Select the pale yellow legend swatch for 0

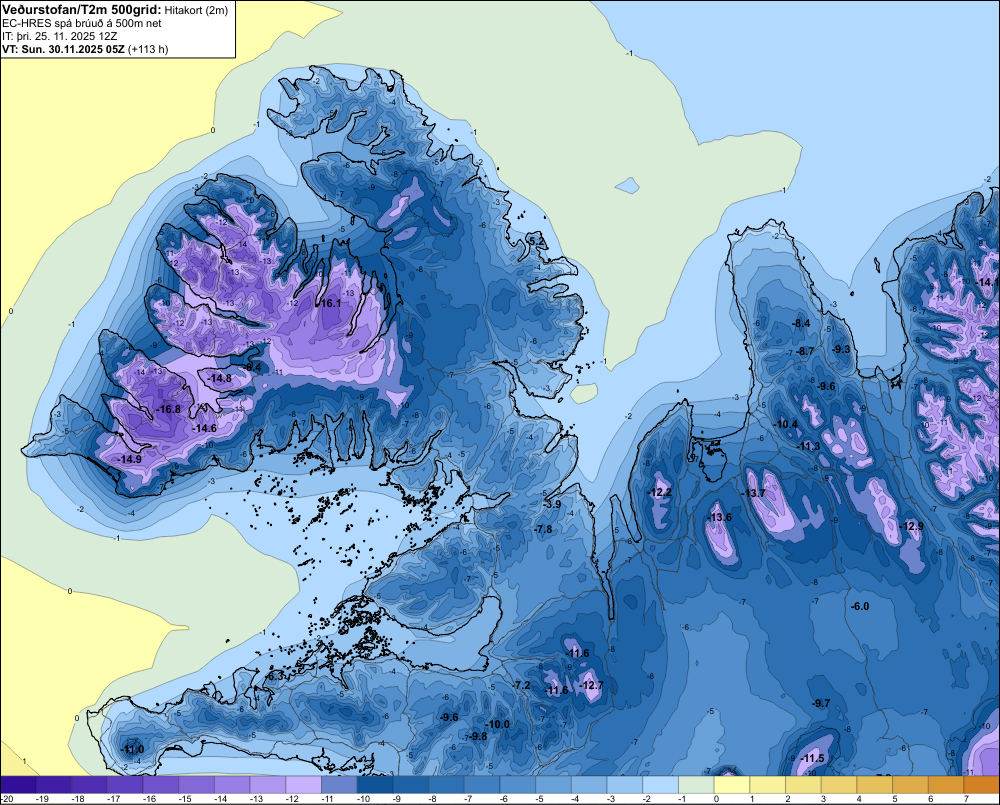click(732, 785)
